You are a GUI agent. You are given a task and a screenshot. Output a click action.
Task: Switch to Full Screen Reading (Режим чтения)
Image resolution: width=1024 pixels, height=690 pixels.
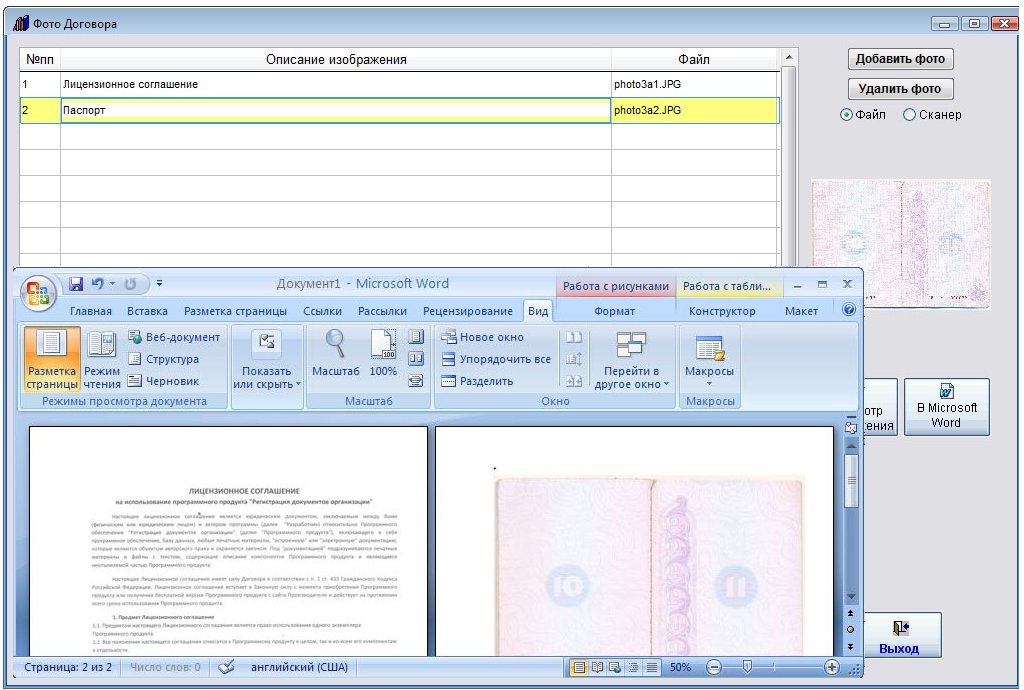tap(102, 360)
